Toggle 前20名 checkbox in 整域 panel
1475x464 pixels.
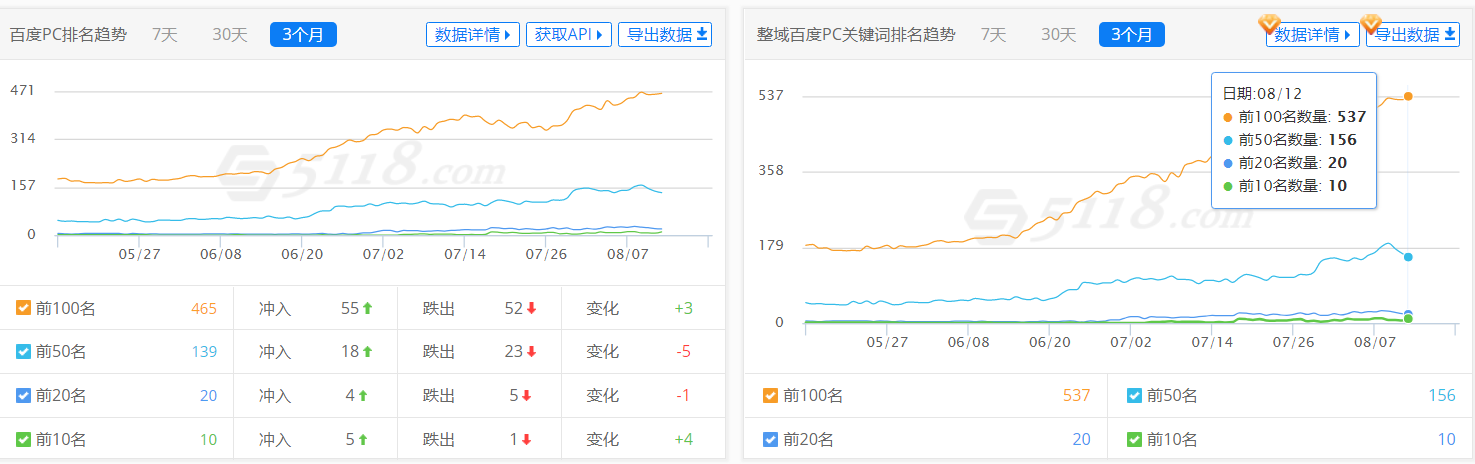pyautogui.click(x=770, y=439)
